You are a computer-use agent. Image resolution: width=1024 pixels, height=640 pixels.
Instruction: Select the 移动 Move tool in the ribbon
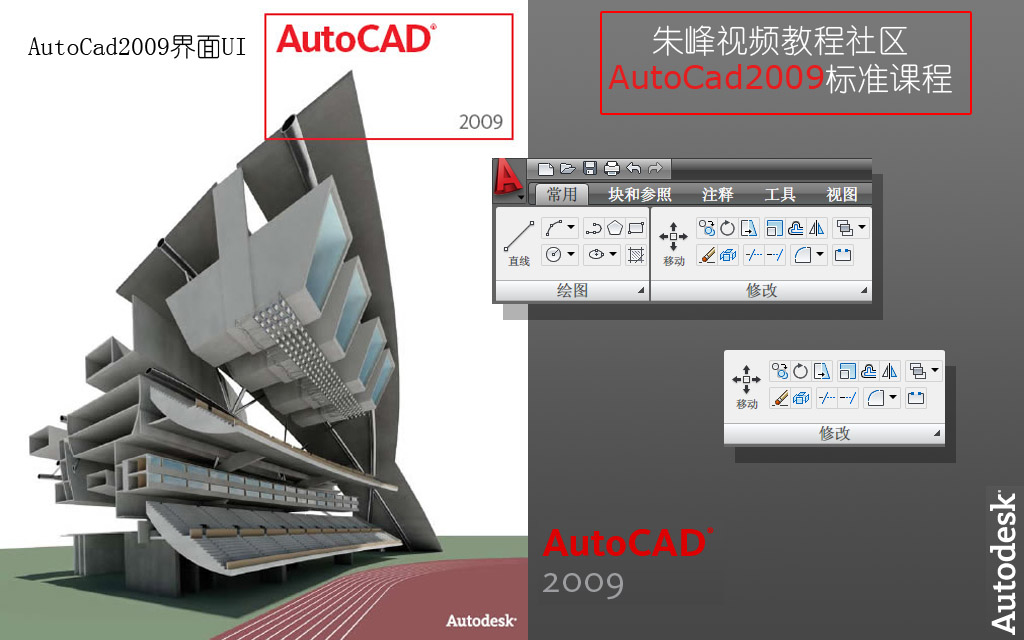tap(673, 244)
